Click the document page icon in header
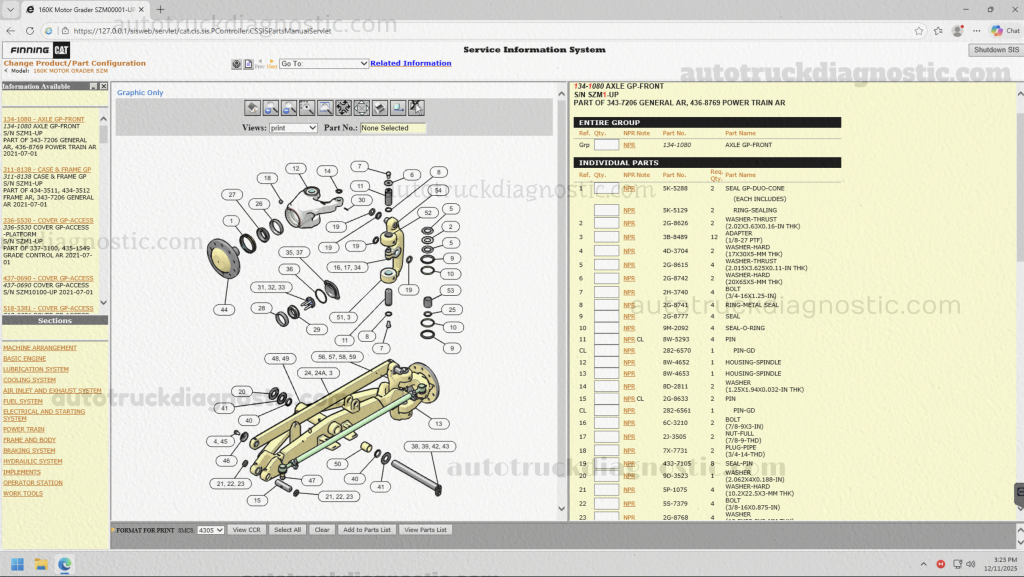Viewport: 1024px width, 577px height. click(249, 64)
